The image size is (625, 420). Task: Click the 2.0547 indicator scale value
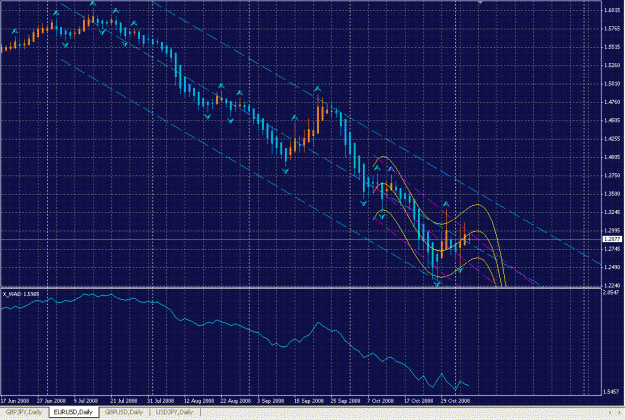(x=611, y=292)
